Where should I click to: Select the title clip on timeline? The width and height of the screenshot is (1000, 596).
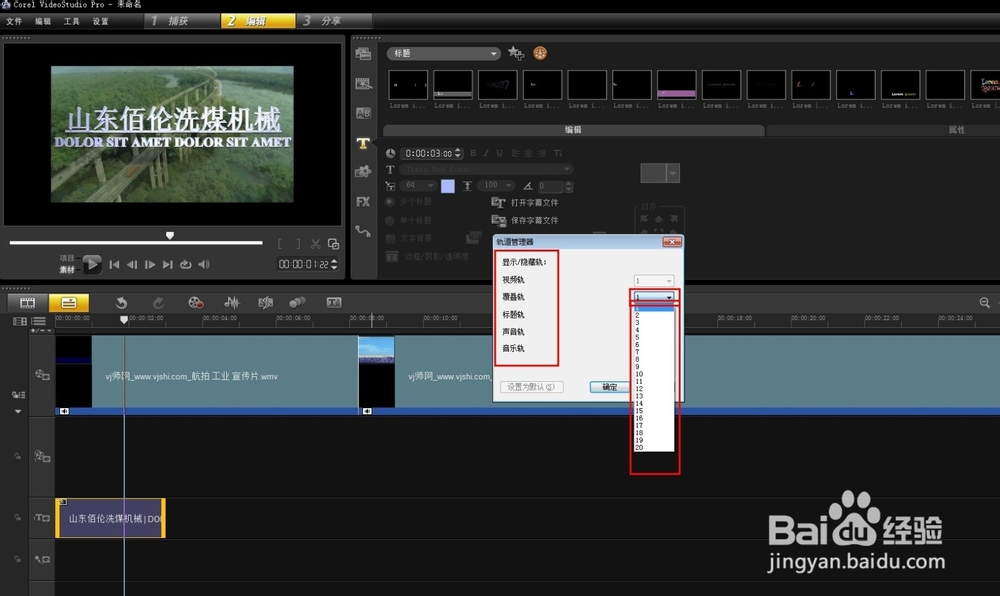tap(110, 518)
